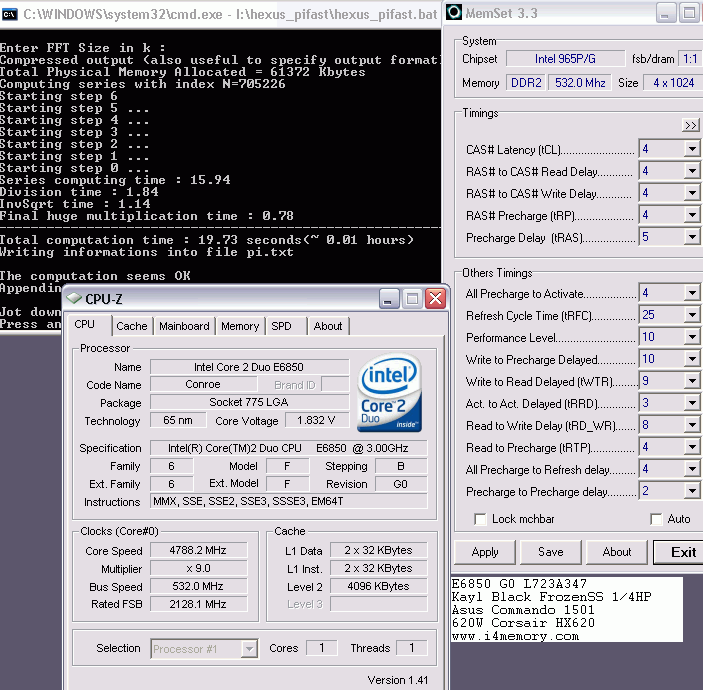
Task: Open the All Precharge to Refresh delay dropdown
Action: coord(692,469)
